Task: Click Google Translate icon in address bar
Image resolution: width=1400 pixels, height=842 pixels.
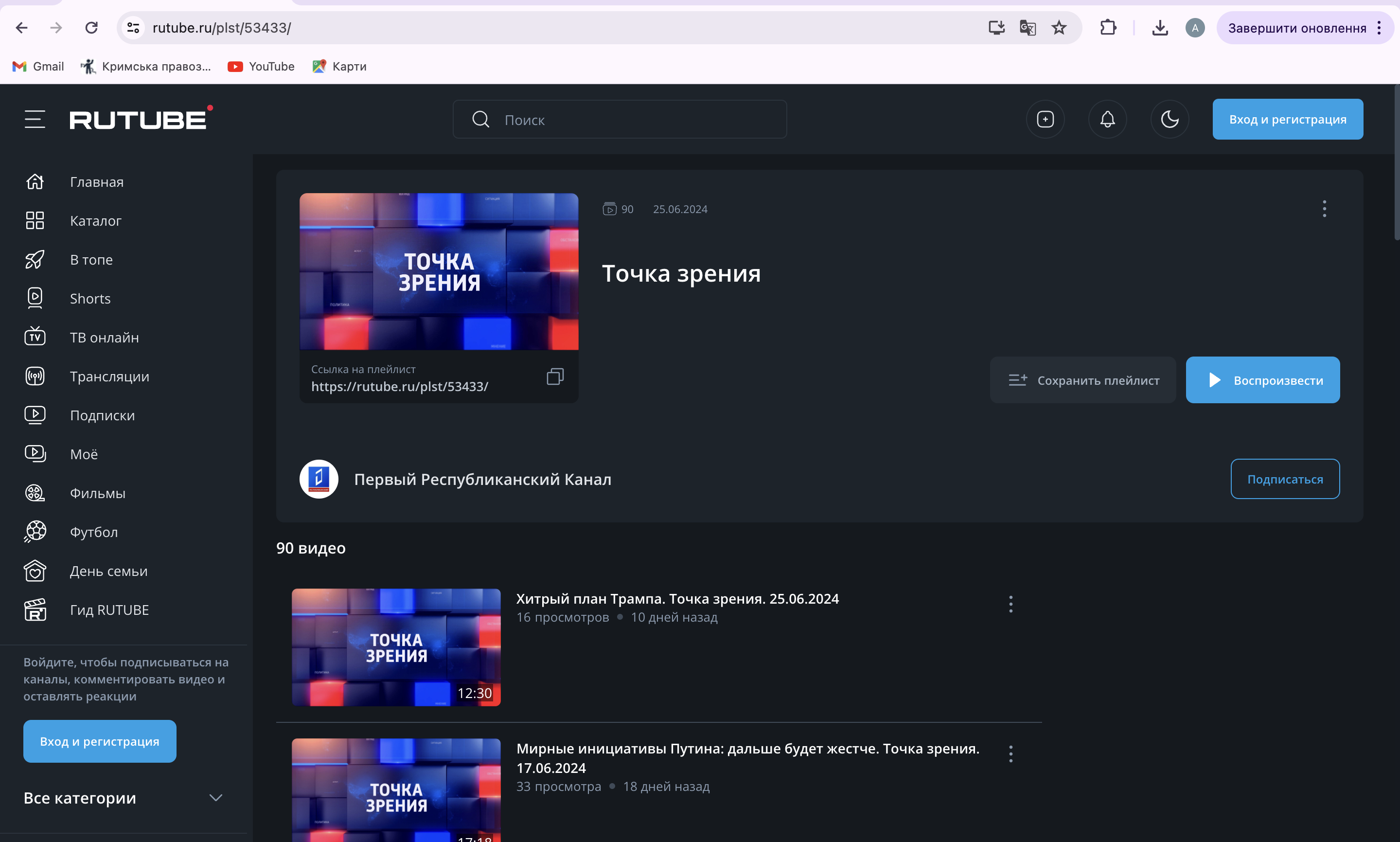Action: 1027,28
